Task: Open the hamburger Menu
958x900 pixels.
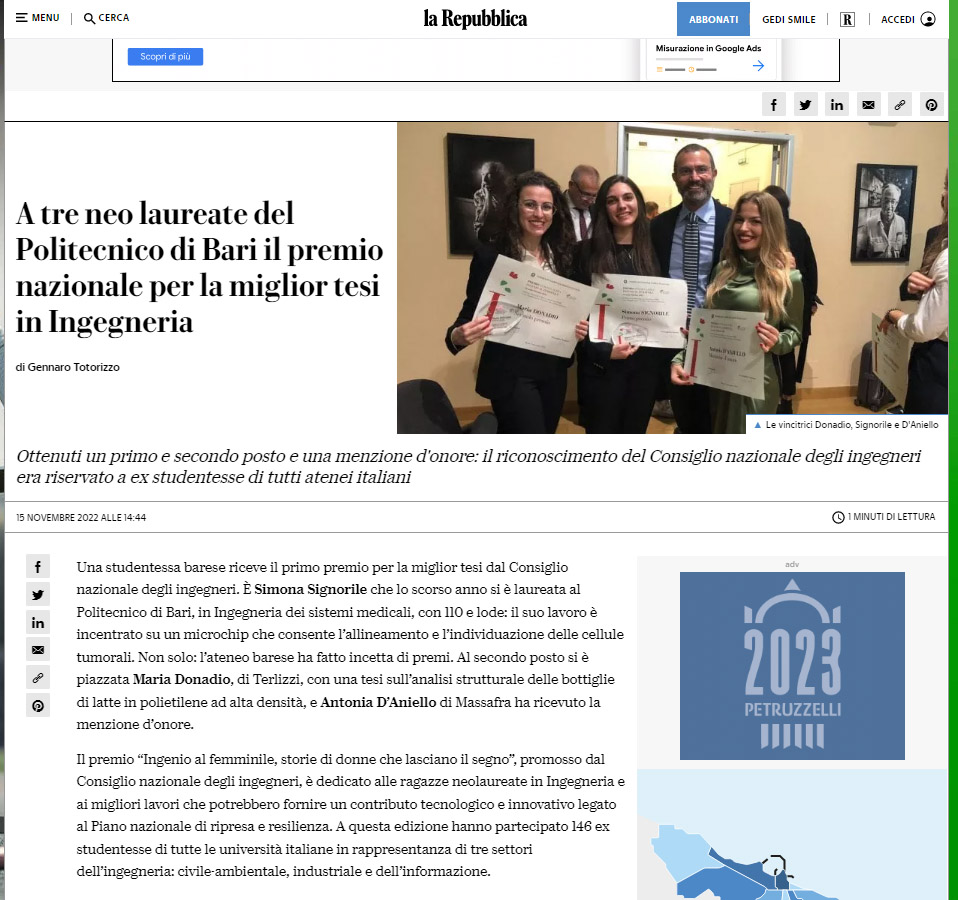Action: [x=37, y=18]
